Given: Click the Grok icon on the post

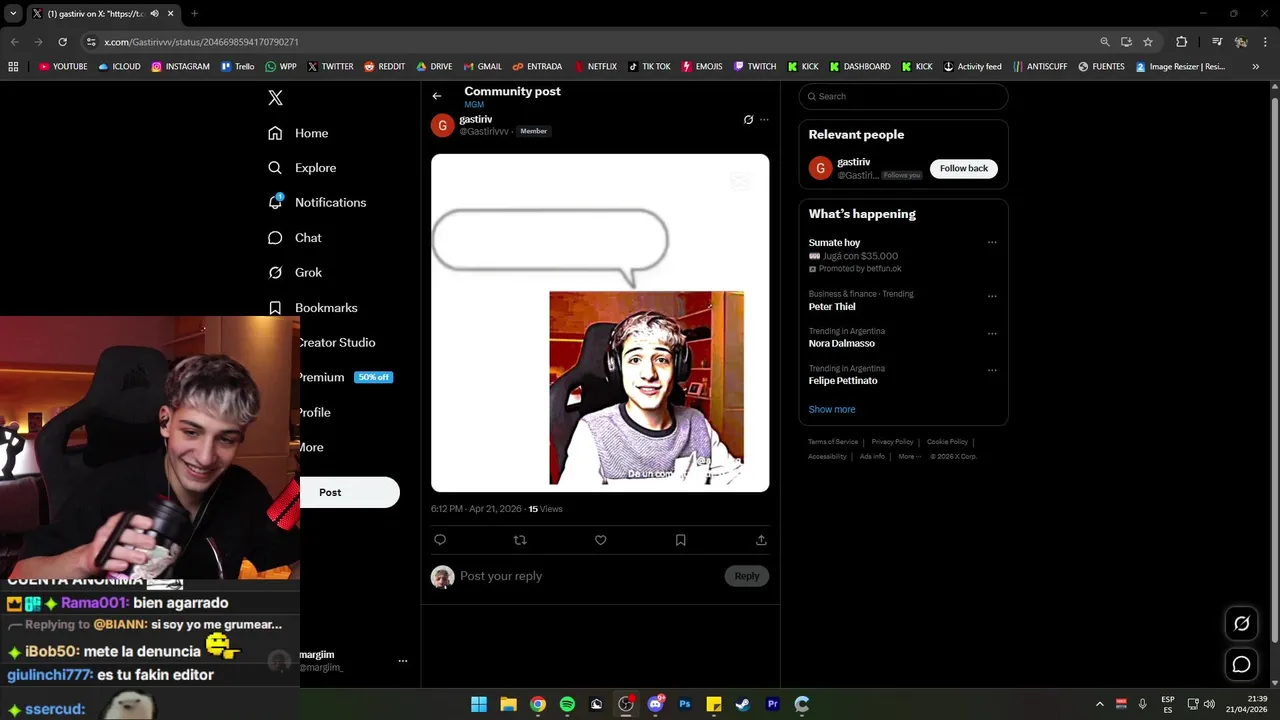Looking at the screenshot, I should [748, 120].
